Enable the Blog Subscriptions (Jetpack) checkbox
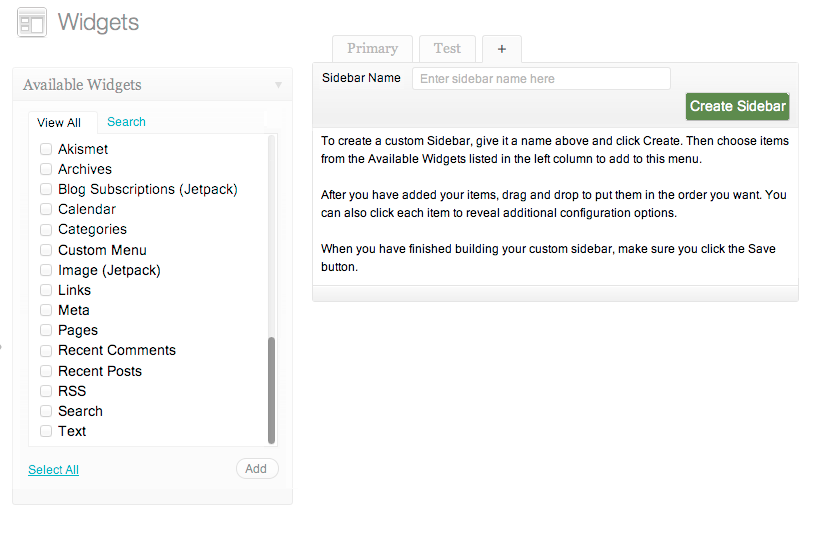The height and width of the screenshot is (548, 837). click(x=46, y=189)
